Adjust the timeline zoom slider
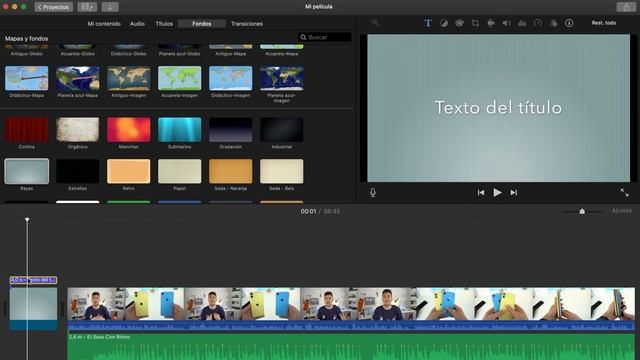 click(x=582, y=211)
